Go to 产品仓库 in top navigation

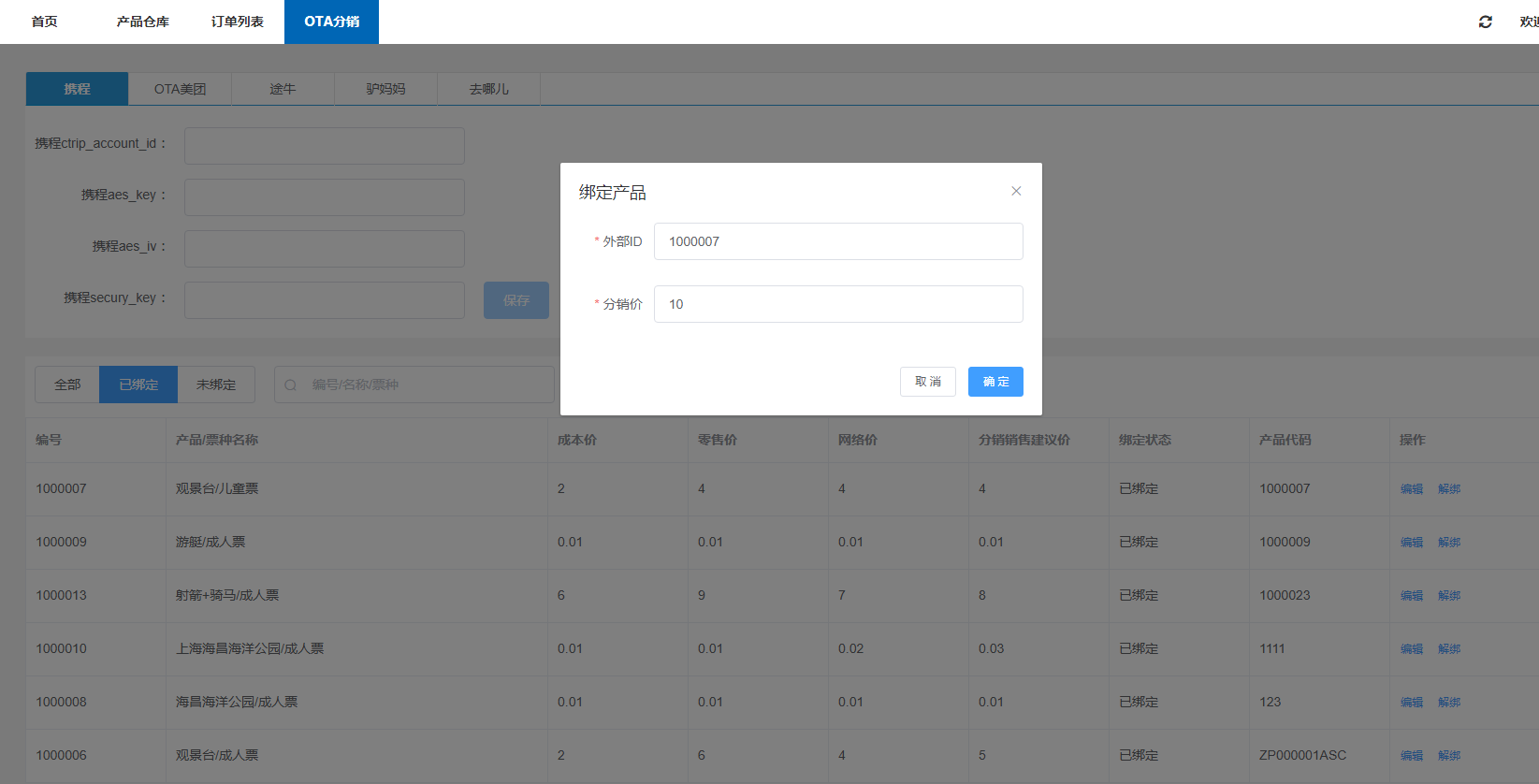tap(142, 22)
